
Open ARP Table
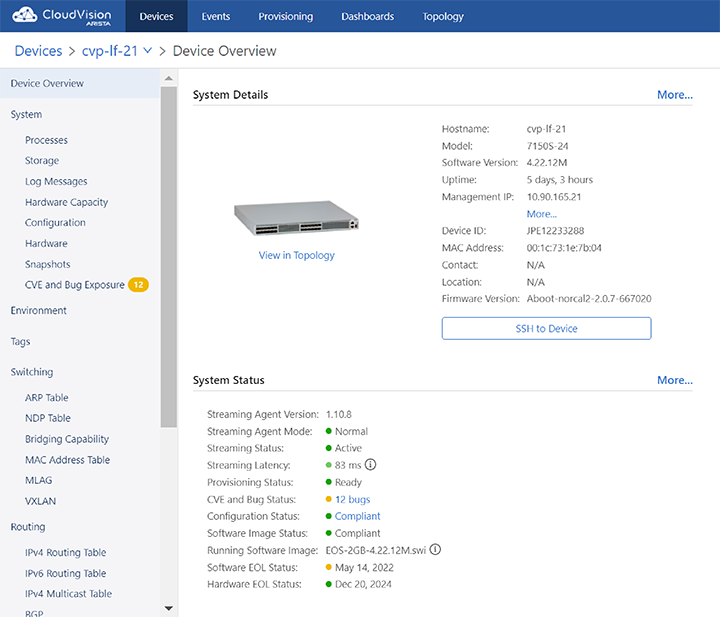[46, 398]
